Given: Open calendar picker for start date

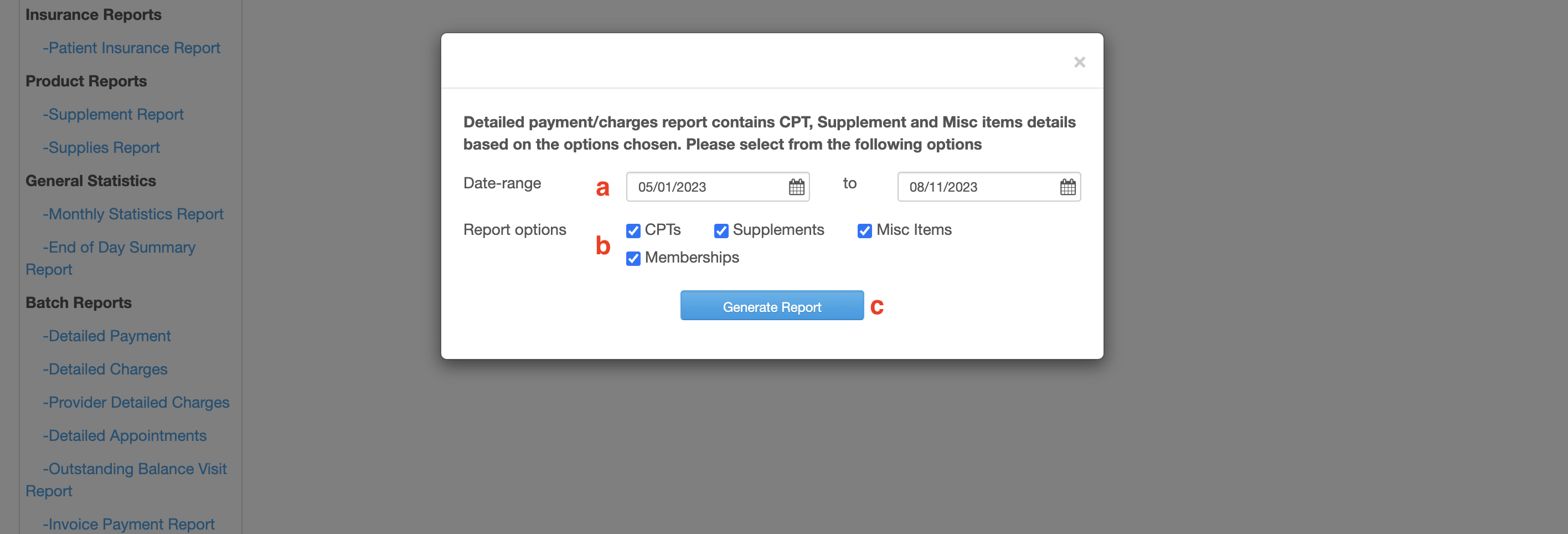Looking at the screenshot, I should [796, 187].
